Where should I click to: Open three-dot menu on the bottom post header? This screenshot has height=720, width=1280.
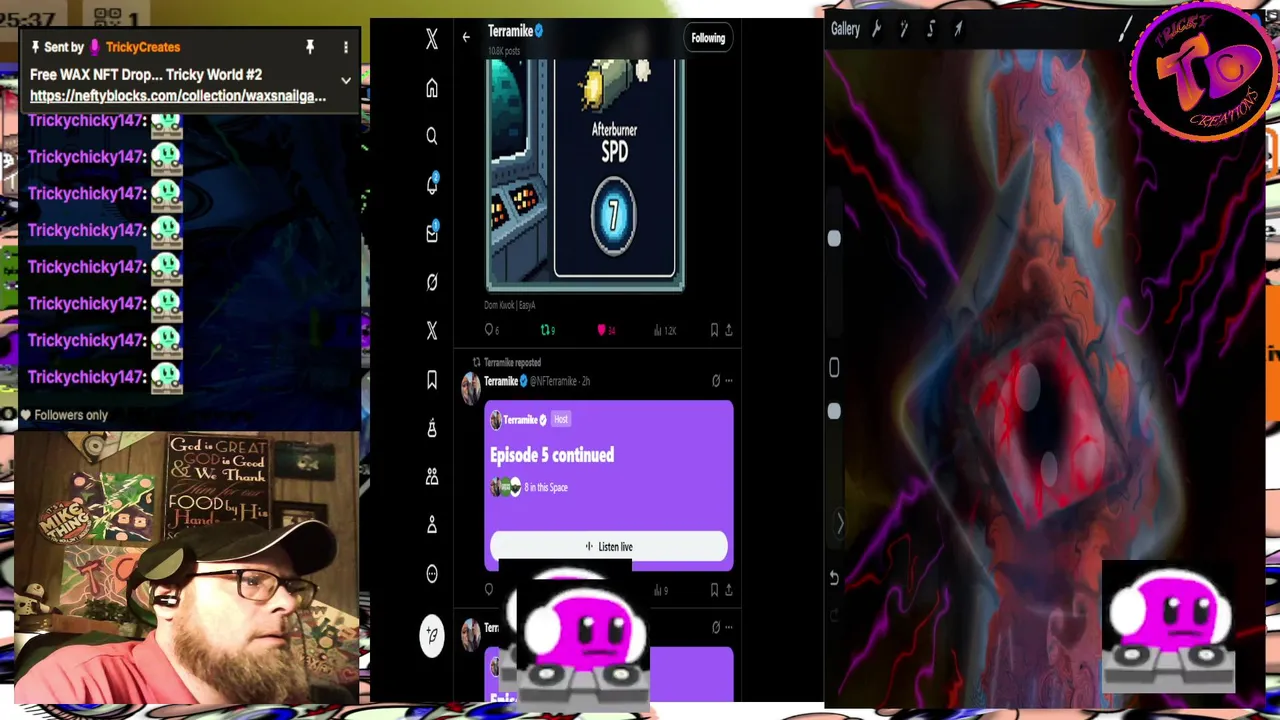point(728,628)
